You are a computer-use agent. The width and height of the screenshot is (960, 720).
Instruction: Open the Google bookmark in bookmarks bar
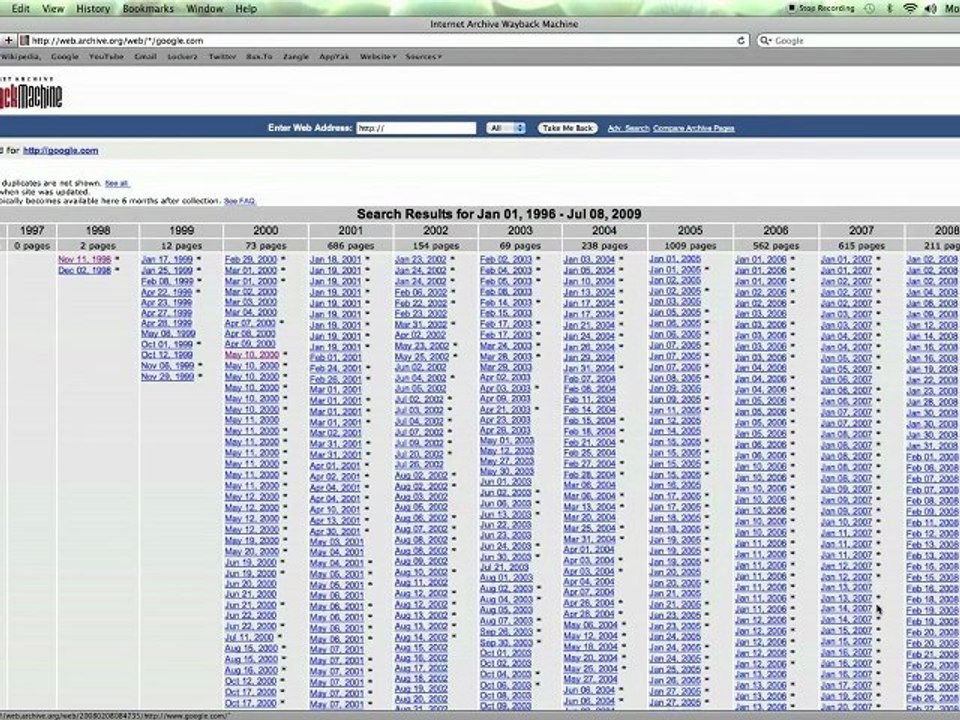click(65, 56)
